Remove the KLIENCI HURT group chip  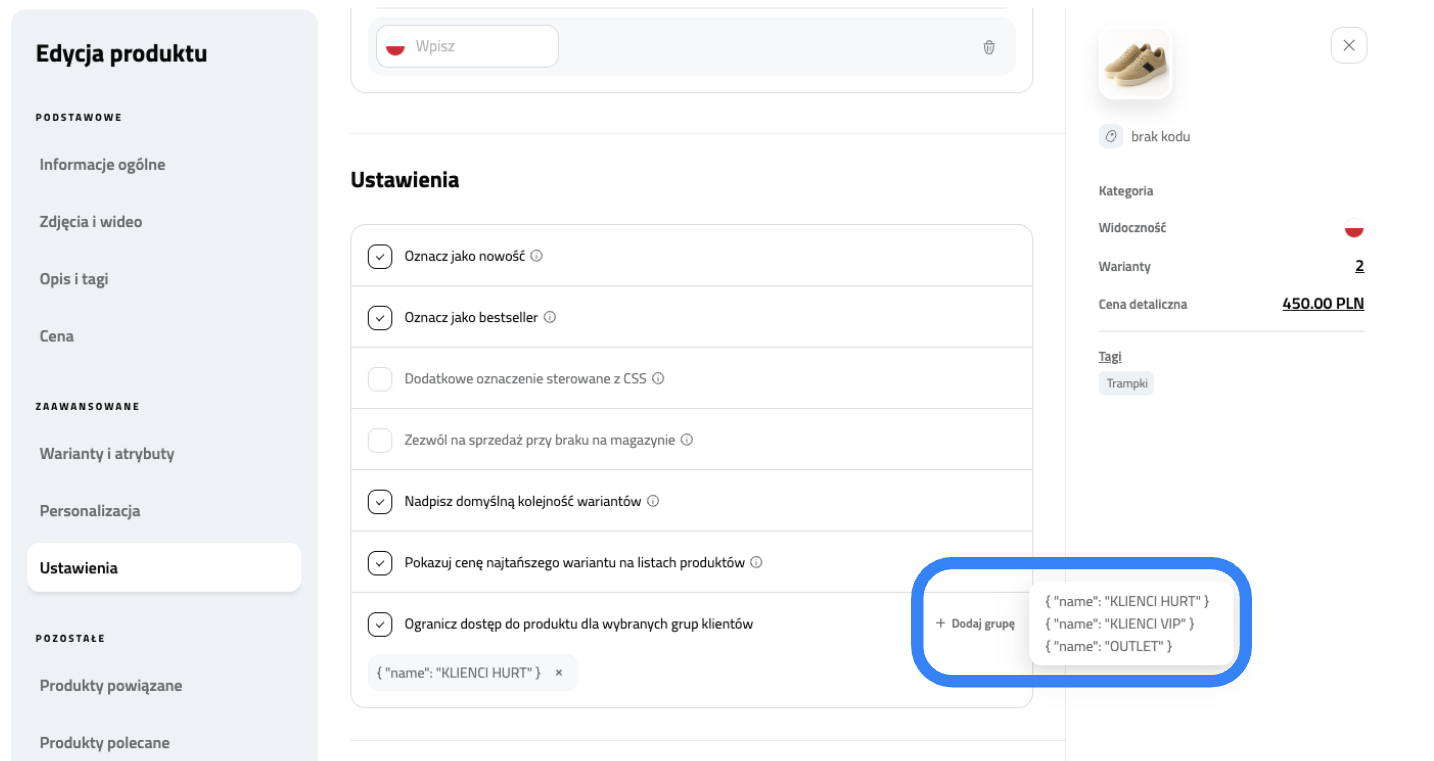tap(558, 672)
